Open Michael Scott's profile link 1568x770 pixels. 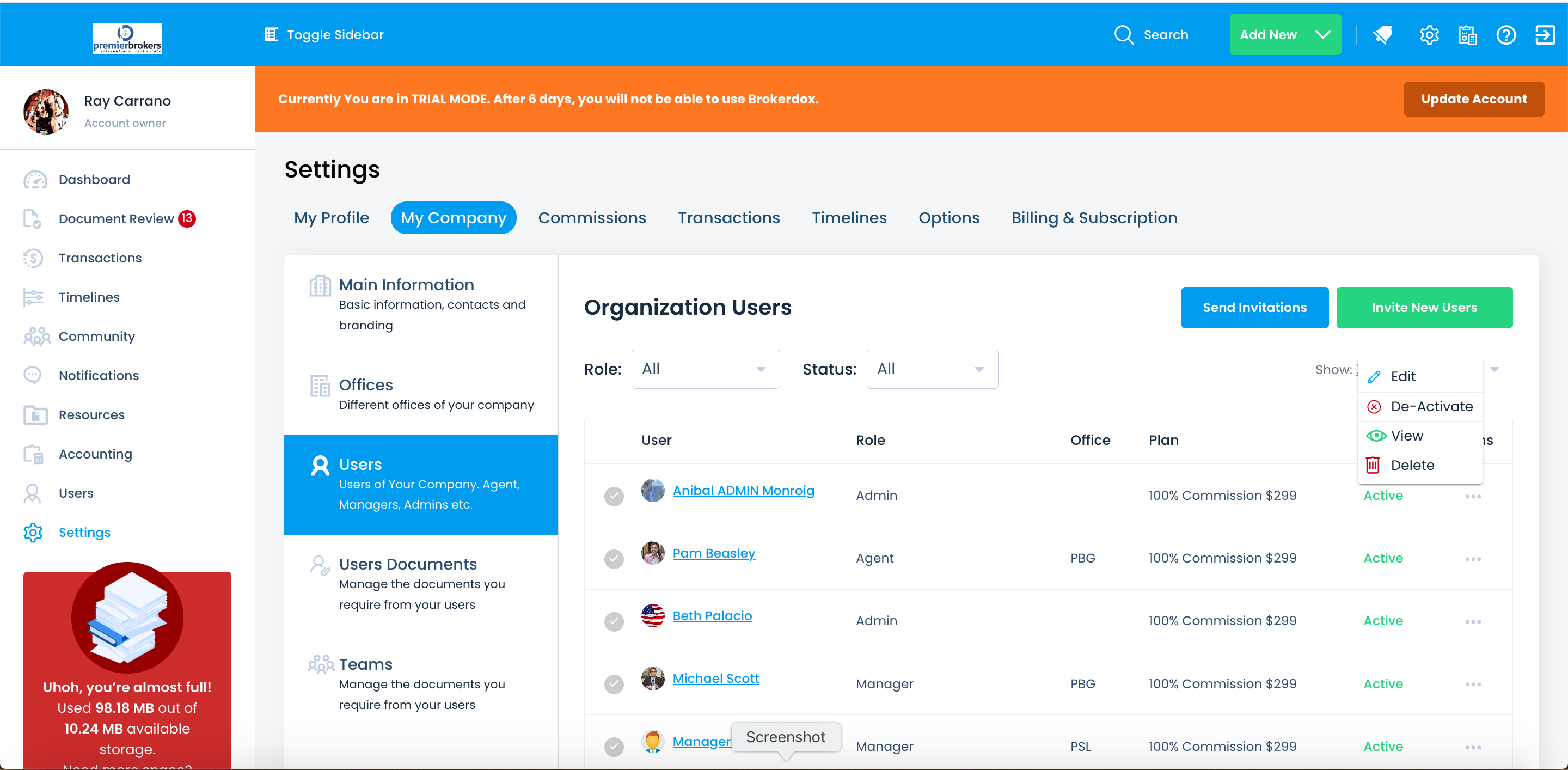coord(716,679)
